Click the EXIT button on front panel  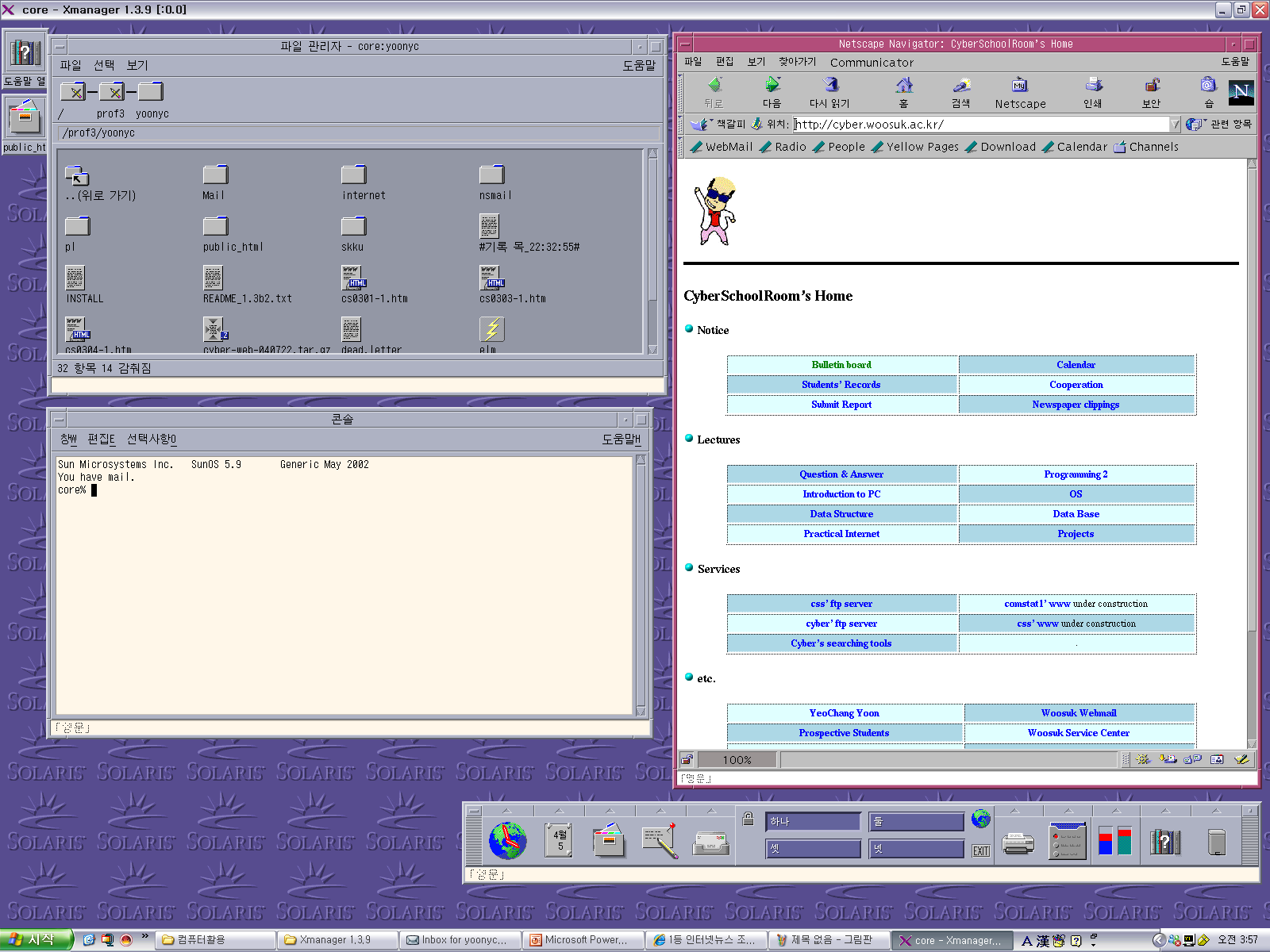(981, 851)
